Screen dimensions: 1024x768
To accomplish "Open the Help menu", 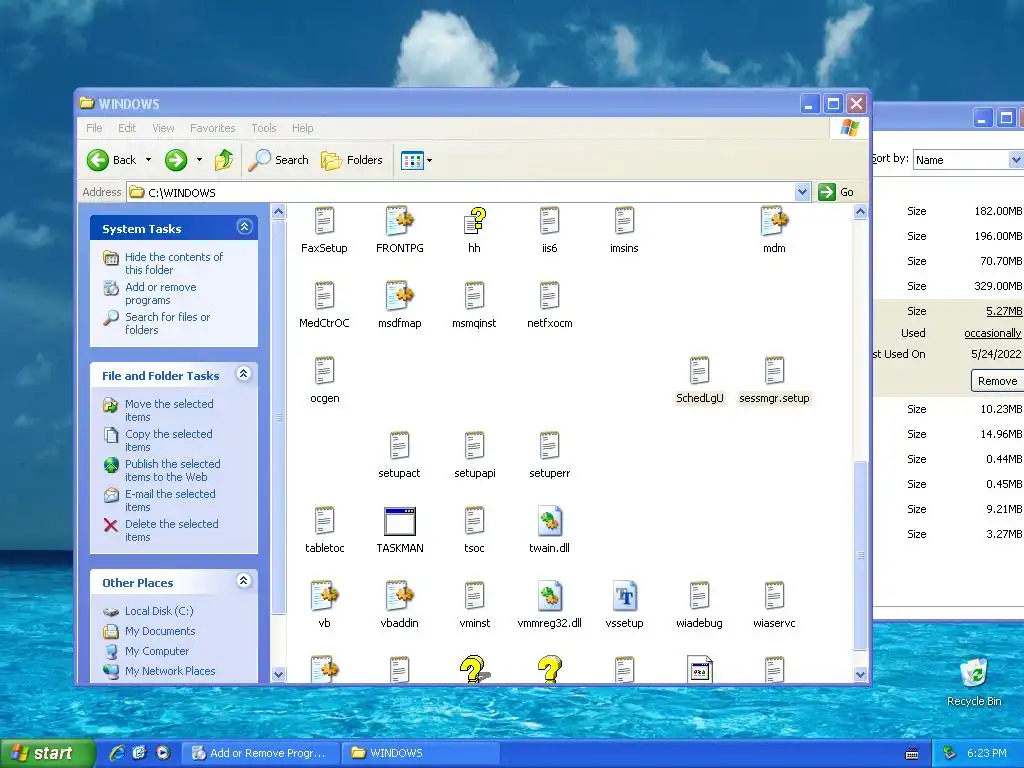I will 302,128.
